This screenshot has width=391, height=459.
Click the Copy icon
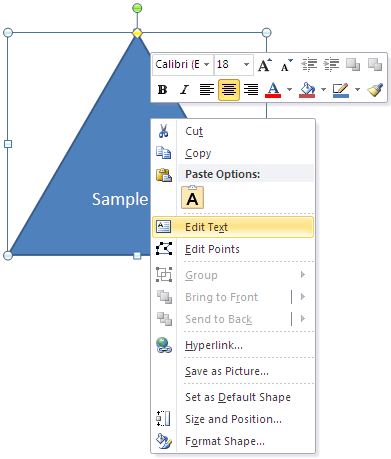[x=164, y=153]
